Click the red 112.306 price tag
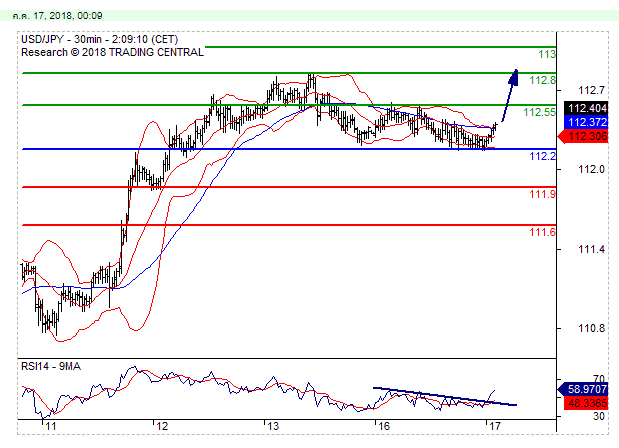Viewport: 619px width, 448px height. [x=585, y=134]
